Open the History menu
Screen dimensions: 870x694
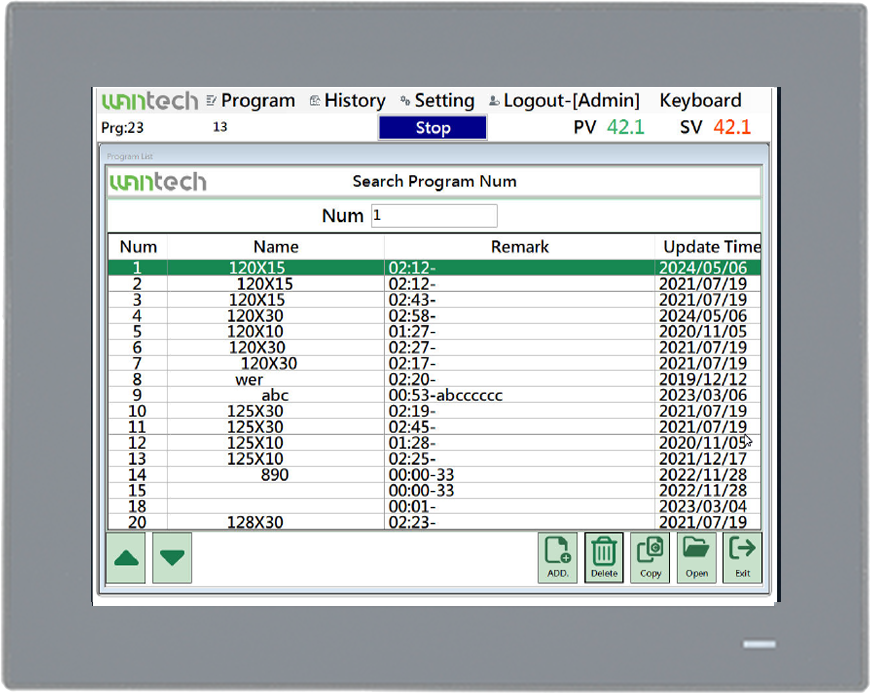tap(348, 100)
